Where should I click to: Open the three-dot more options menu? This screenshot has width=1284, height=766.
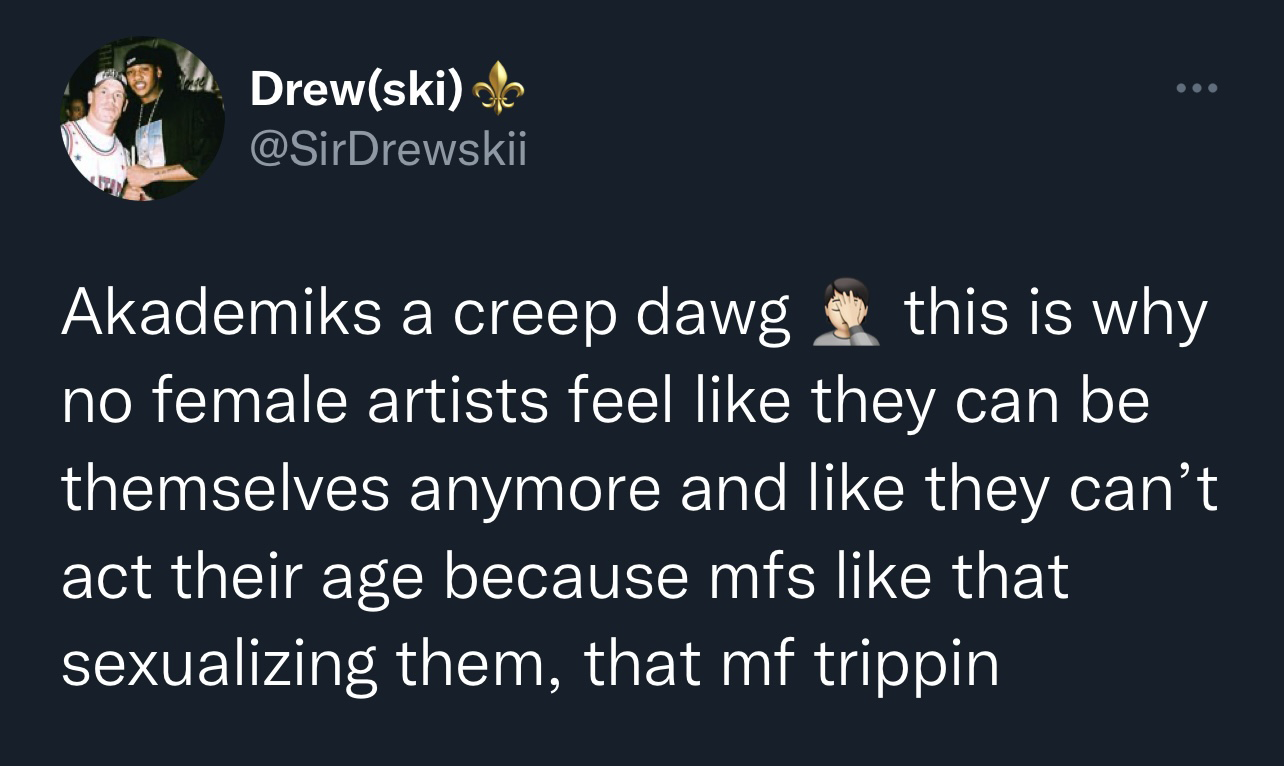tap(1198, 88)
